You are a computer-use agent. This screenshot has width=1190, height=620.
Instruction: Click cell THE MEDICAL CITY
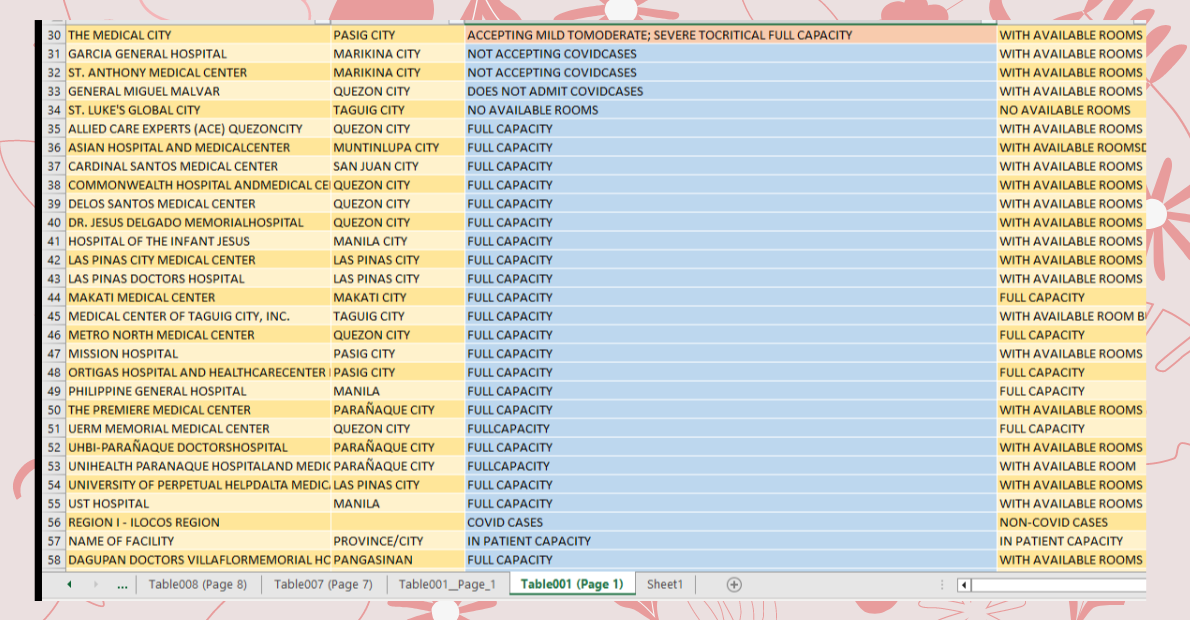198,35
